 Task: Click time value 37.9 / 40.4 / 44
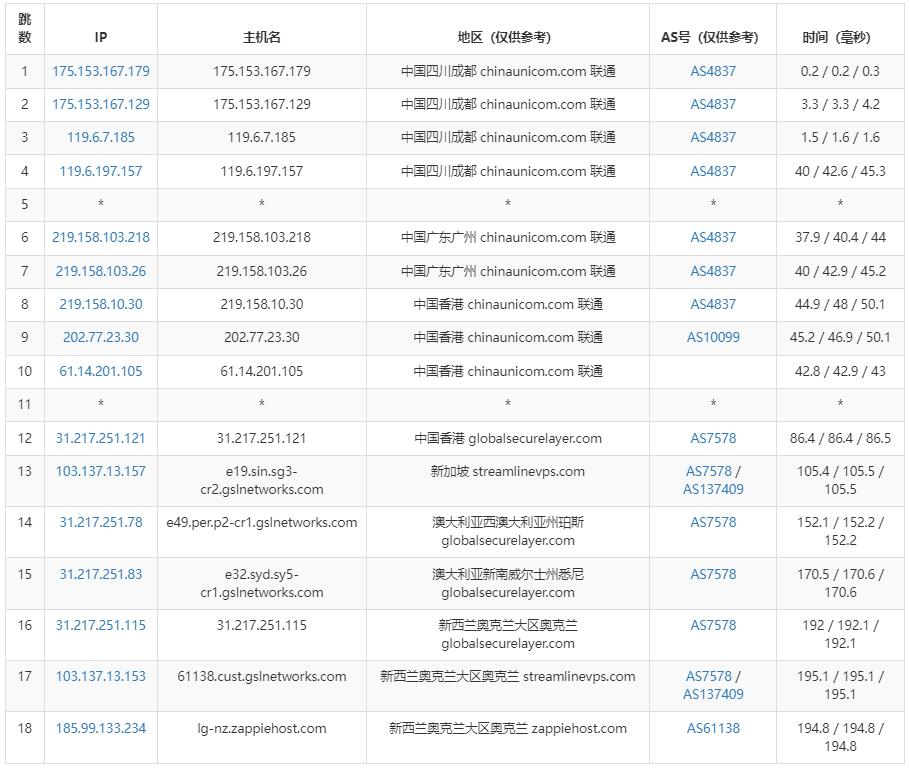tap(840, 237)
